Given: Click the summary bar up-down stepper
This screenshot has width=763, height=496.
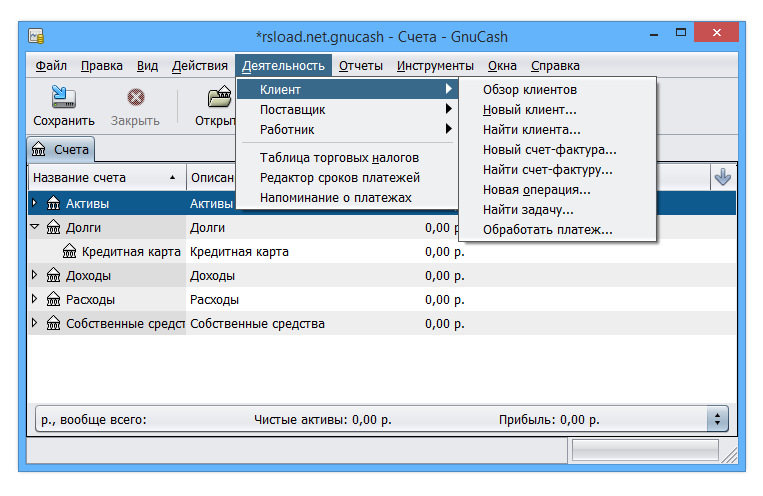Looking at the screenshot, I should point(717,419).
